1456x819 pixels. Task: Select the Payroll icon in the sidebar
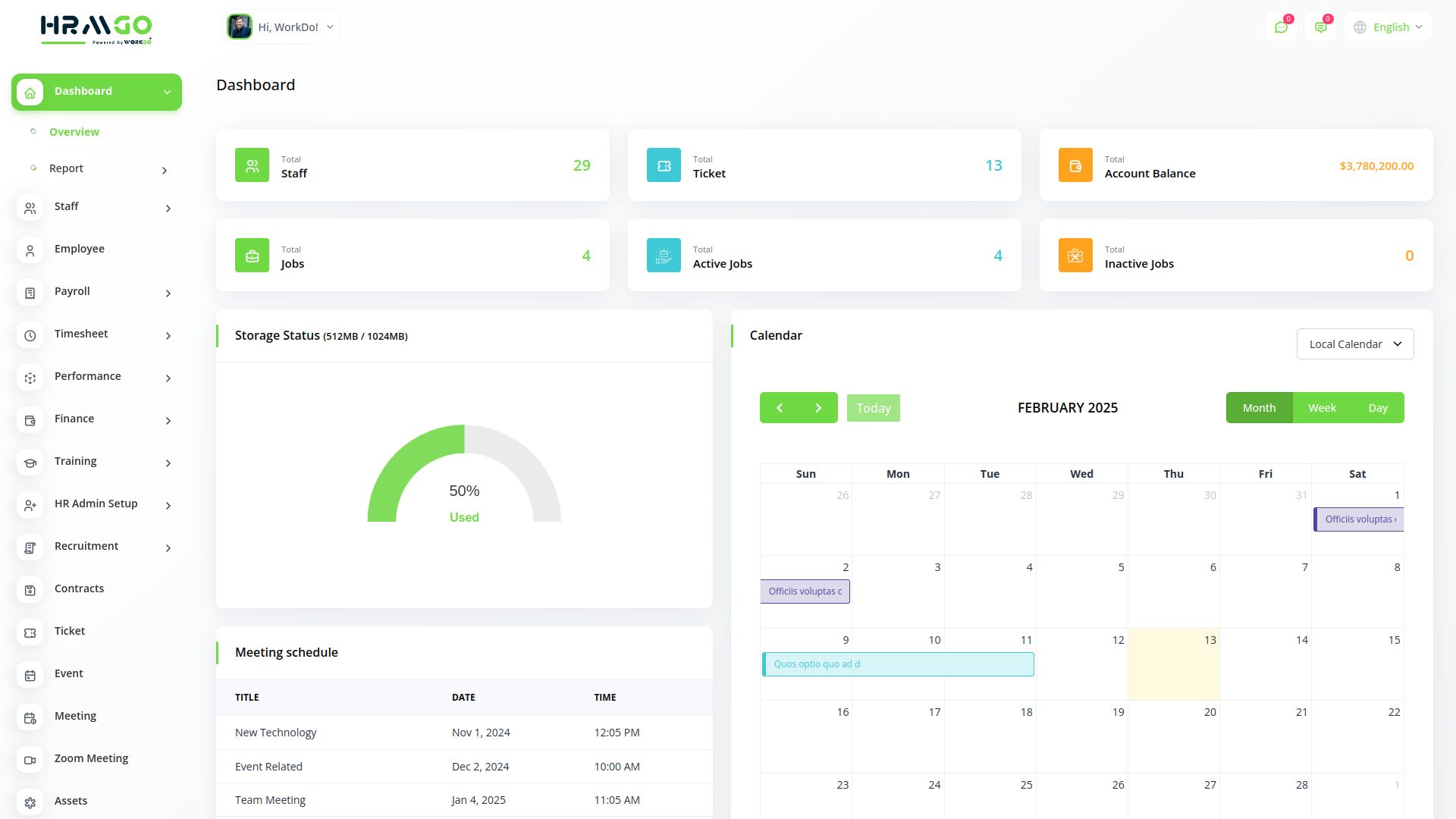[30, 293]
